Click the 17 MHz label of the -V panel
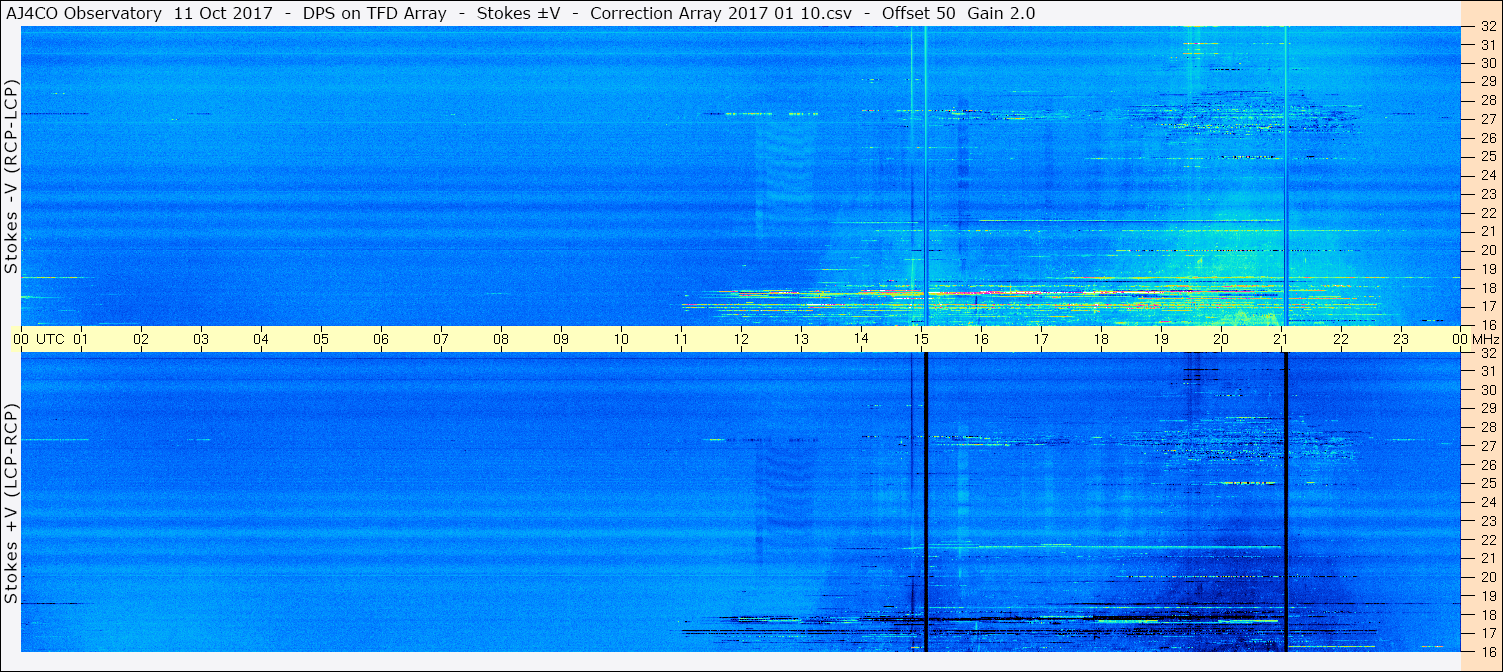This screenshot has width=1503, height=672. (1488, 306)
